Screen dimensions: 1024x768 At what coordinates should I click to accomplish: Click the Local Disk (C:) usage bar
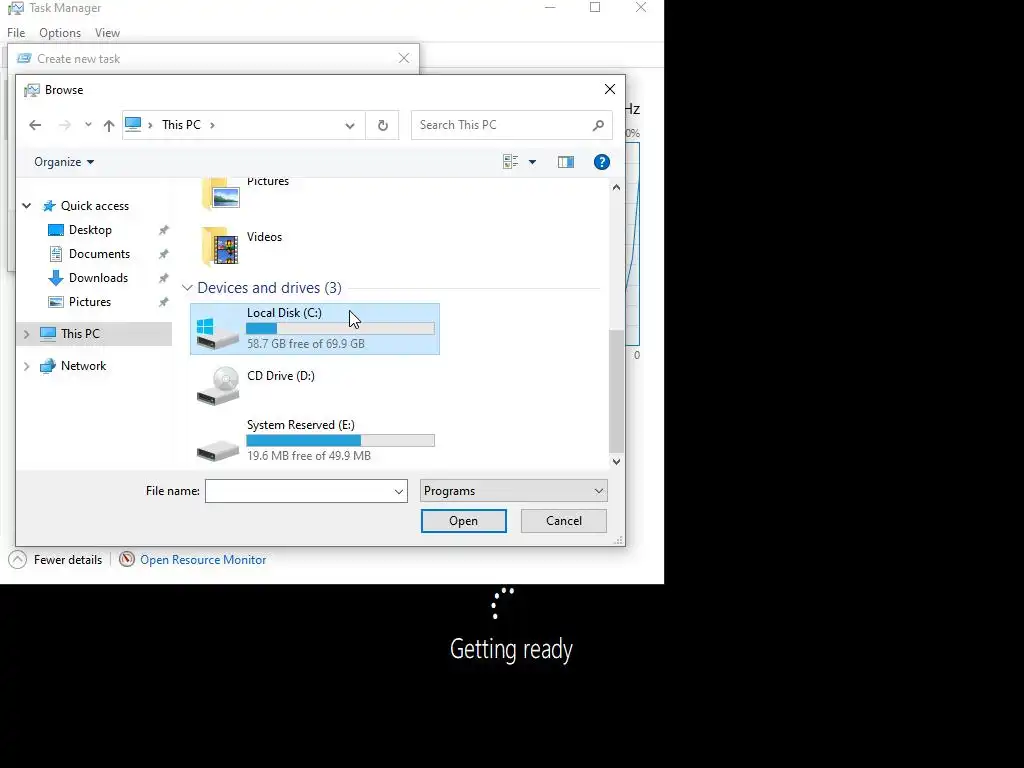(340, 328)
